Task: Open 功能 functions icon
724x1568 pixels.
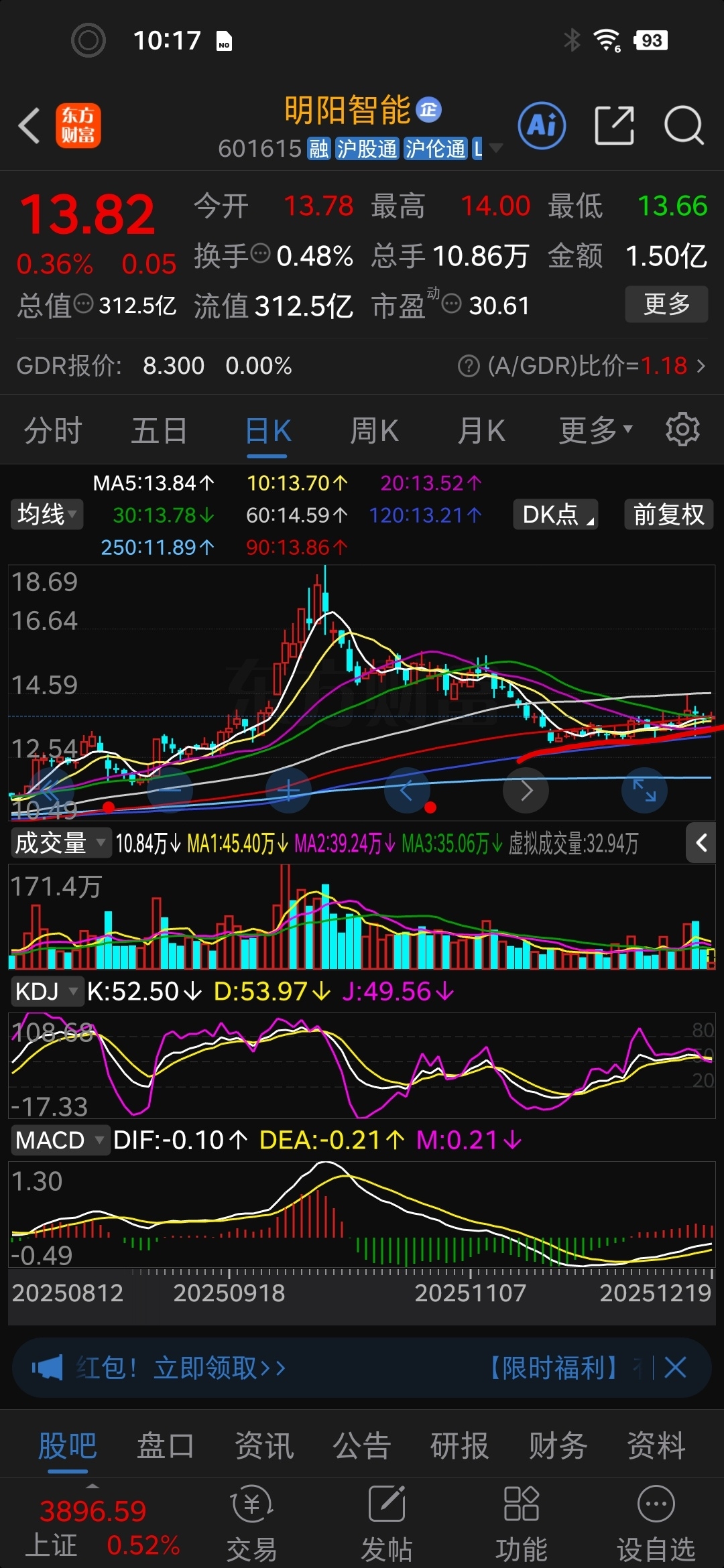Action: (522, 1524)
